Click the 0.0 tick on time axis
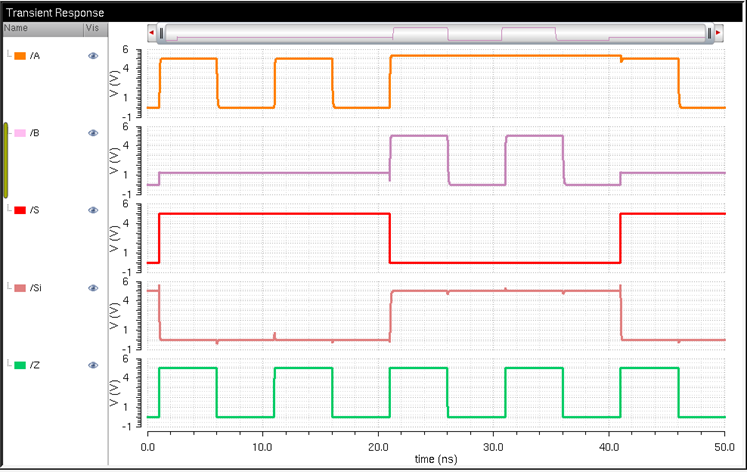This screenshot has height=472, width=747. point(148,447)
